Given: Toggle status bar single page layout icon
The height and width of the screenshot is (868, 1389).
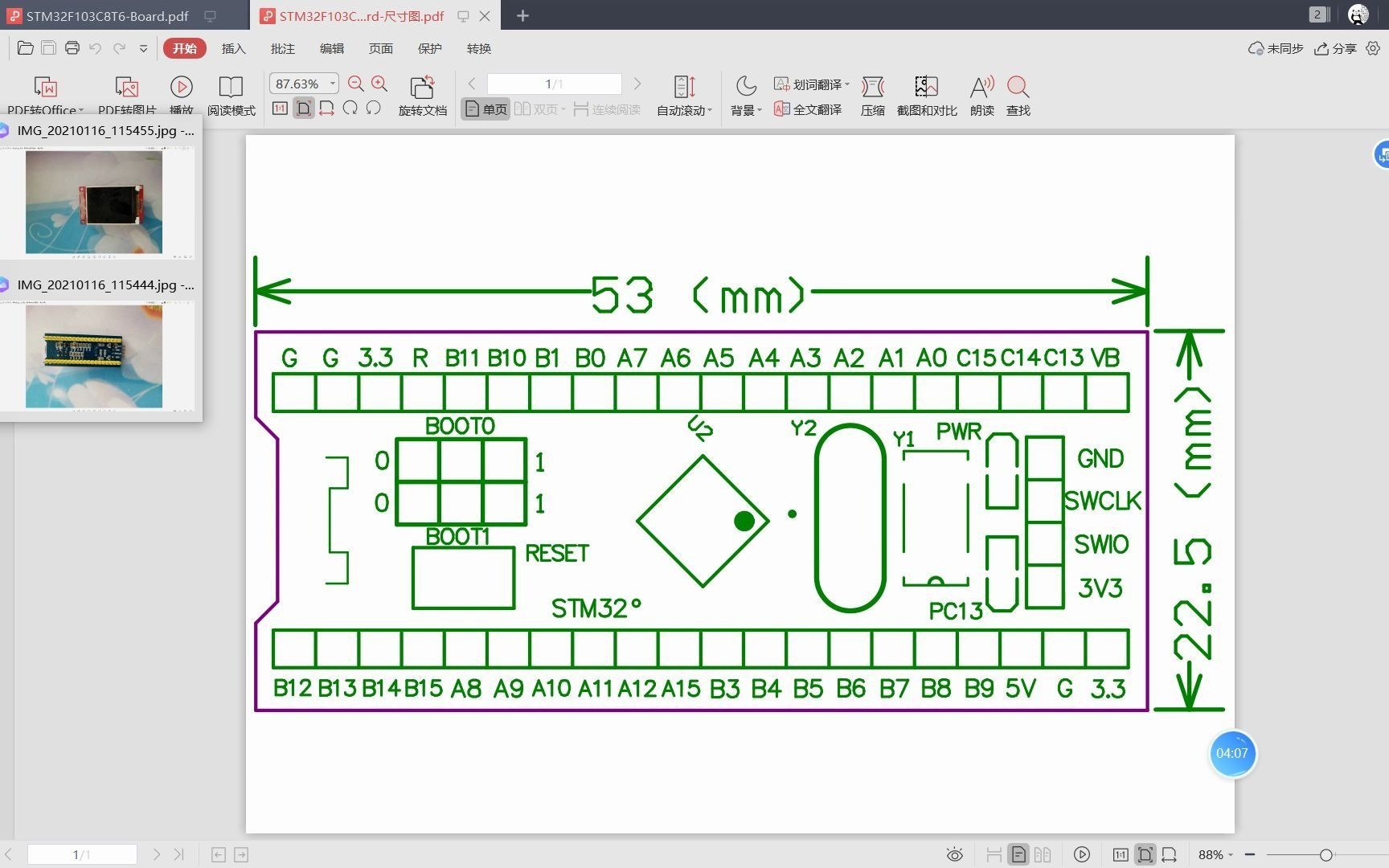Looking at the screenshot, I should 1018,854.
